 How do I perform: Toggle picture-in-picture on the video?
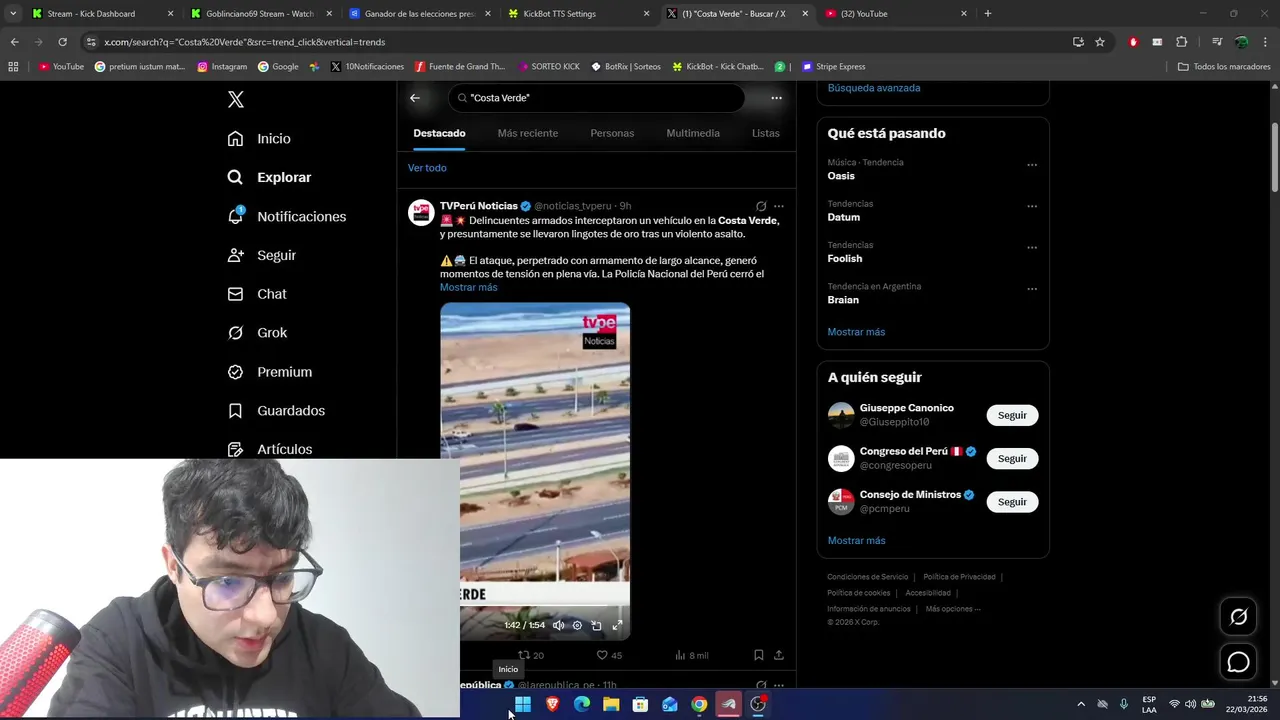pyautogui.click(x=597, y=625)
